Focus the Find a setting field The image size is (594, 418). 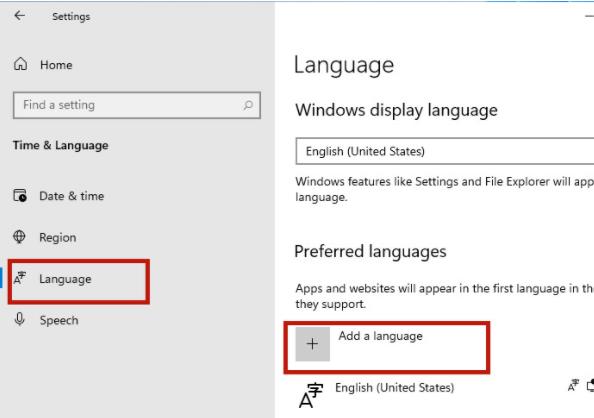(x=137, y=105)
